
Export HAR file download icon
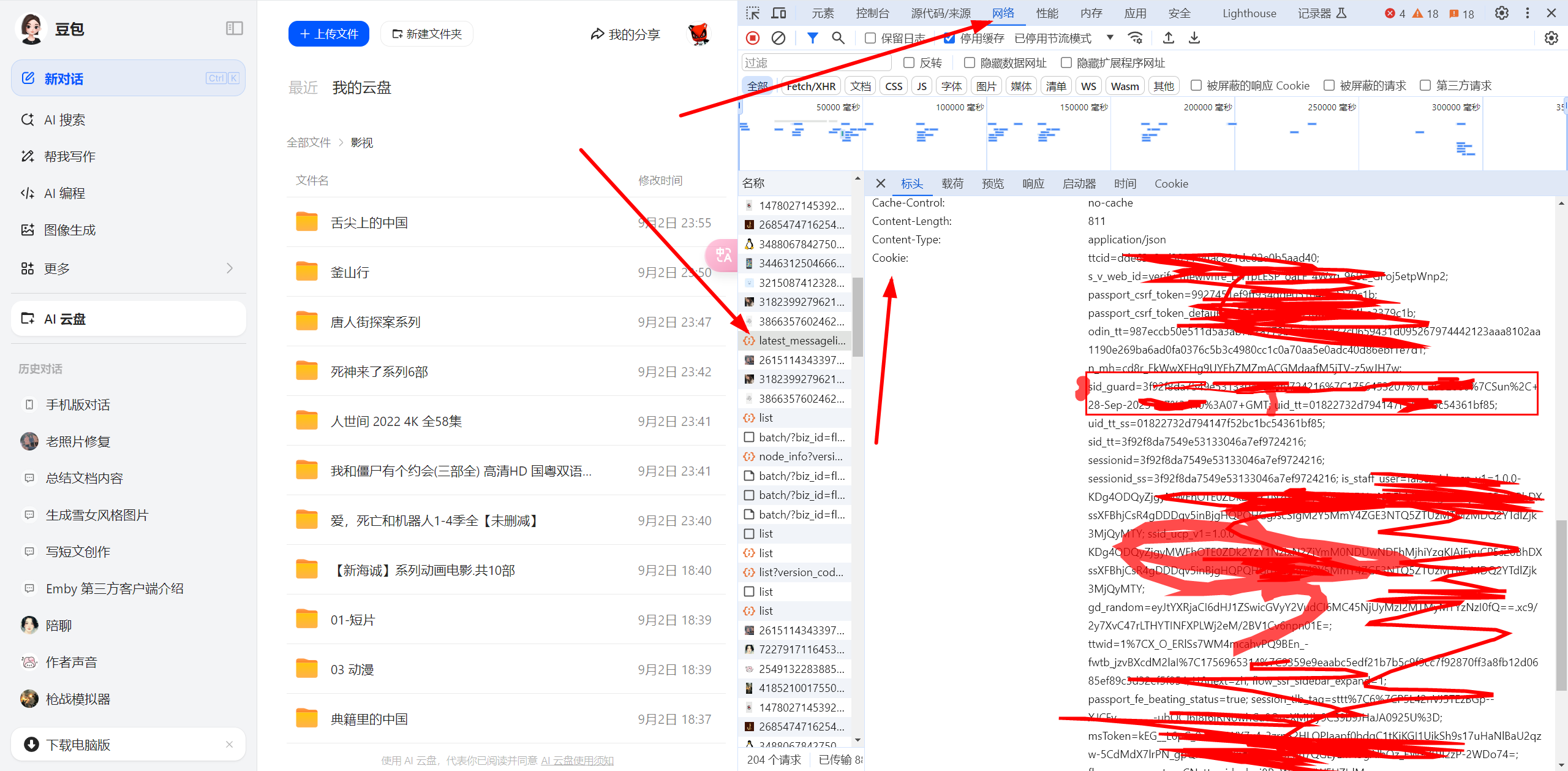coord(1194,38)
